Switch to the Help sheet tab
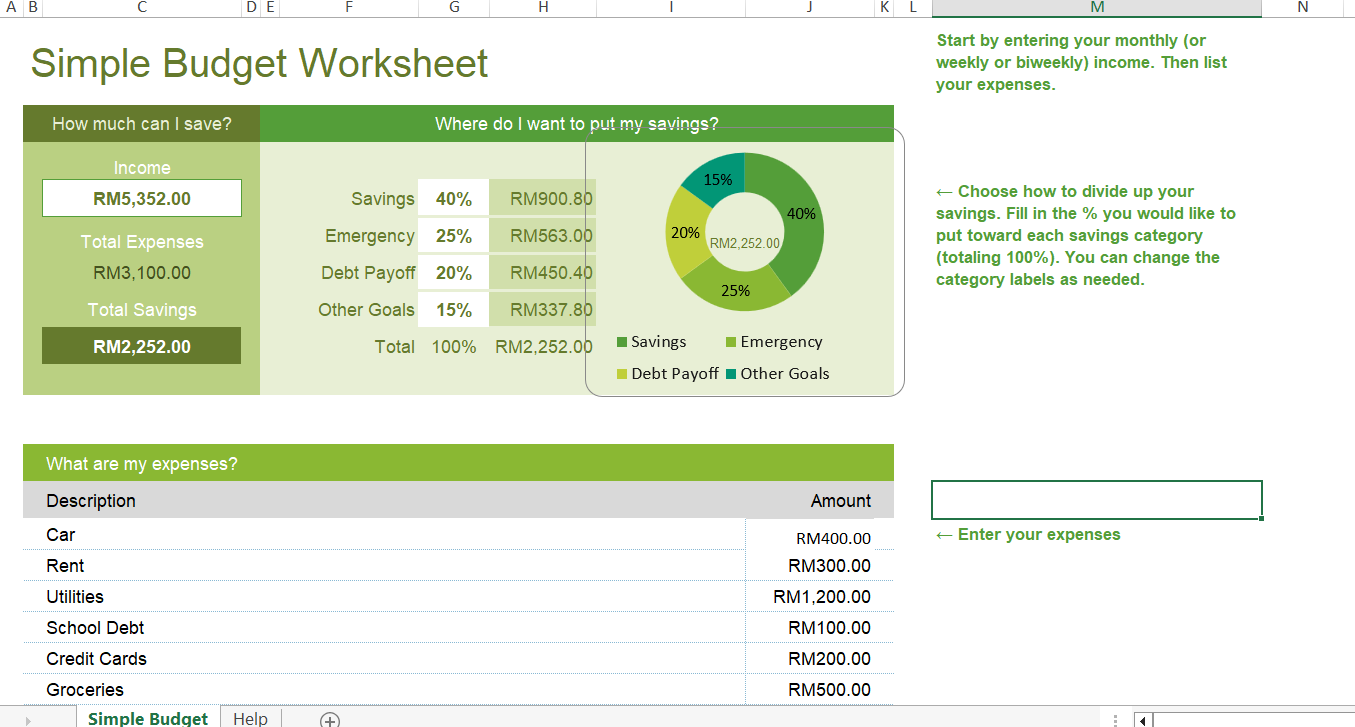 250,719
